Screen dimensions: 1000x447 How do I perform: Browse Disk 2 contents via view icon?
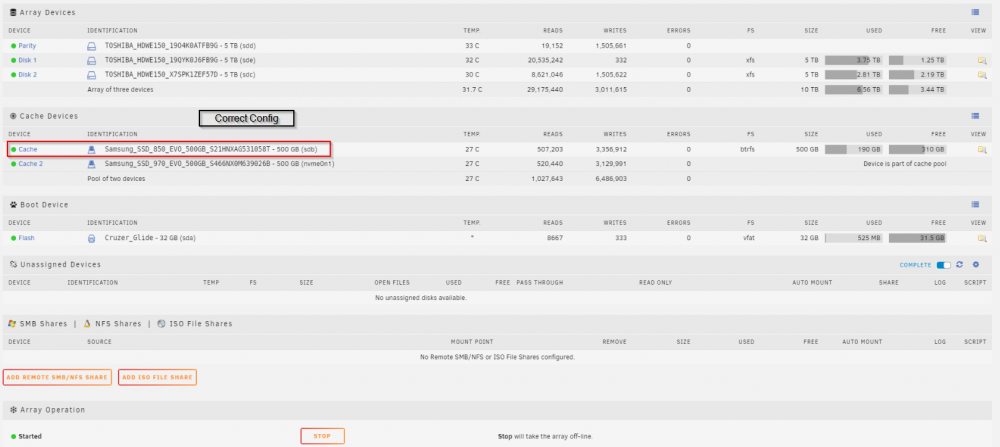click(982, 75)
